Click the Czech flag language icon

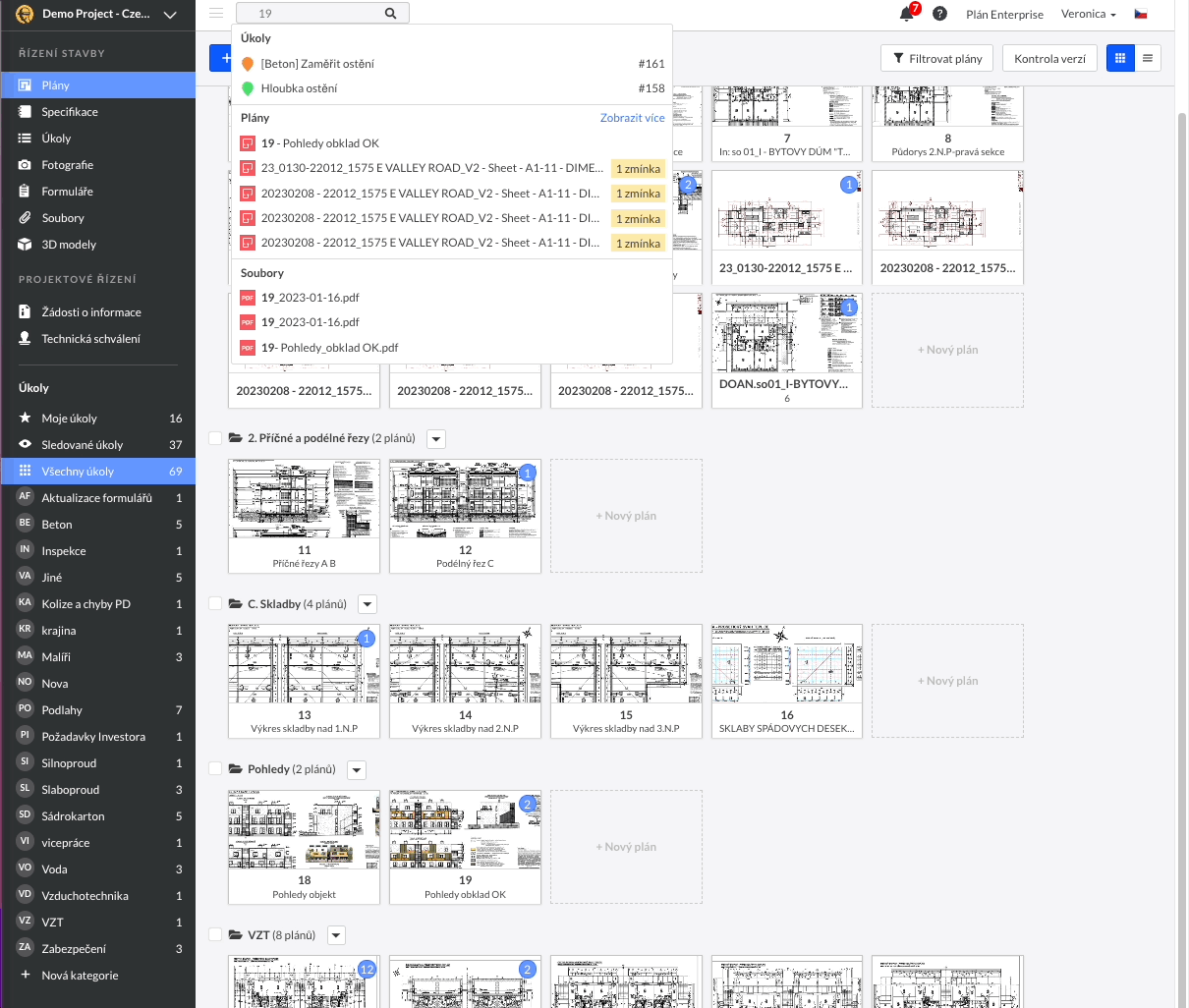(1141, 14)
